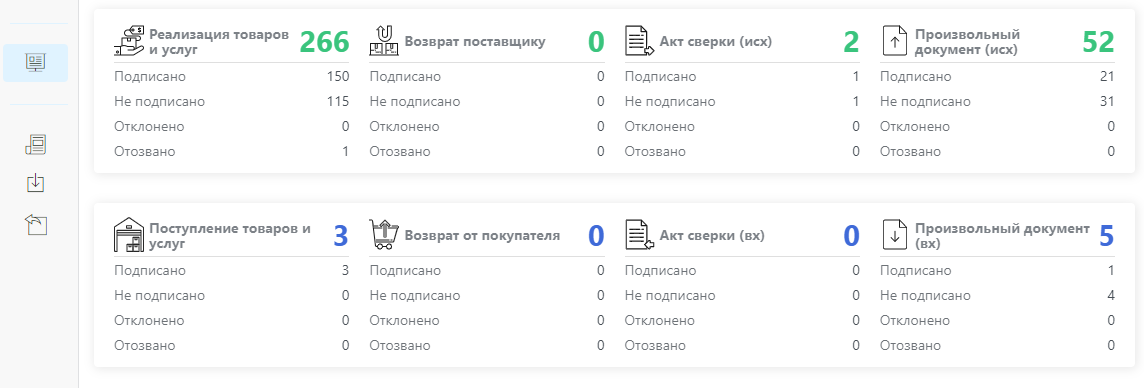Viewport: 1144px width, 388px height.
Task: Click the return arrow box sidebar icon
Action: [36, 224]
